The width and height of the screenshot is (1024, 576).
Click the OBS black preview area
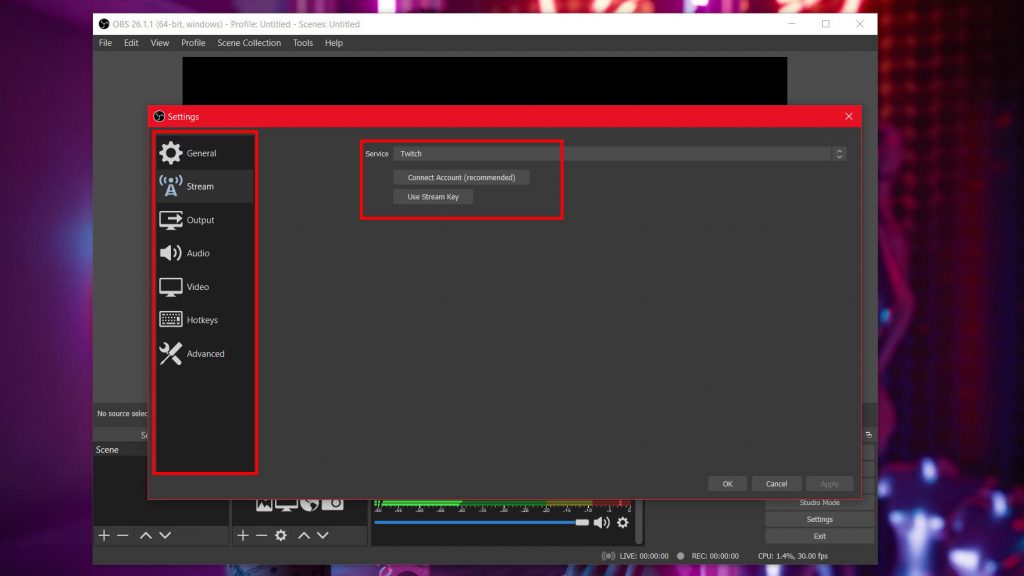coord(485,80)
